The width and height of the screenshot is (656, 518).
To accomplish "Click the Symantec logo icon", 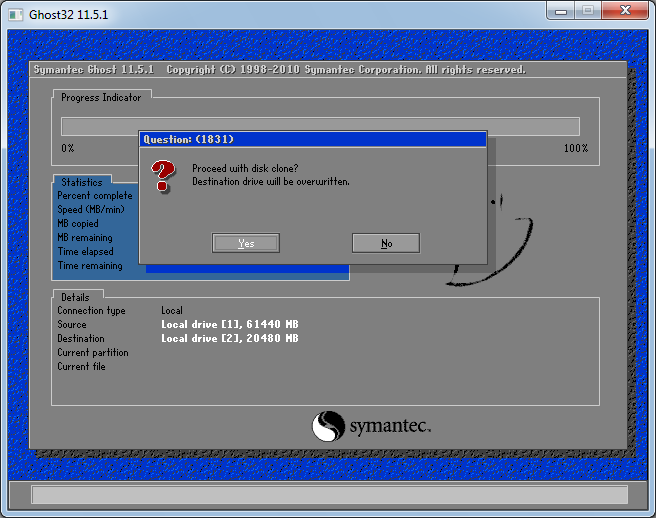I will click(x=328, y=426).
